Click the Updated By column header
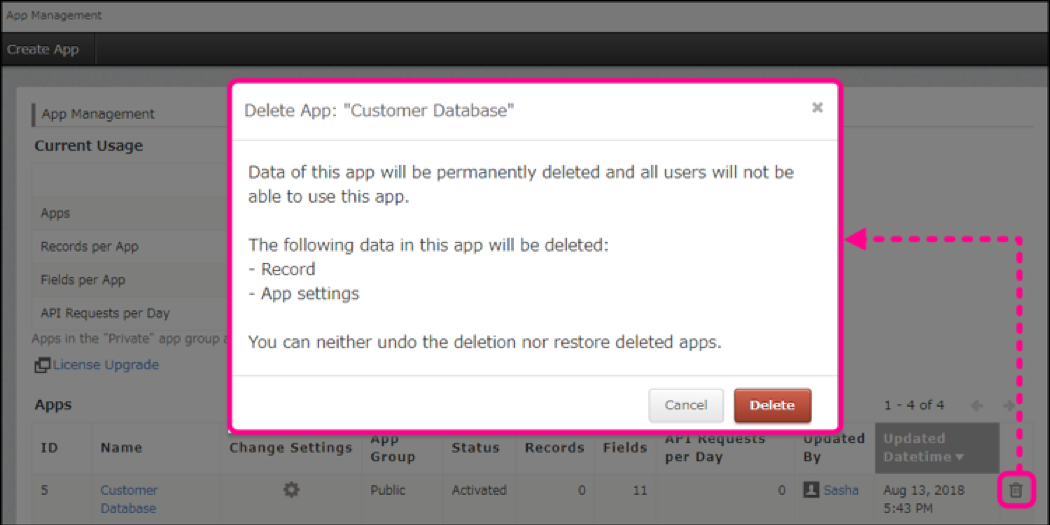The image size is (1050, 525). [x=834, y=447]
